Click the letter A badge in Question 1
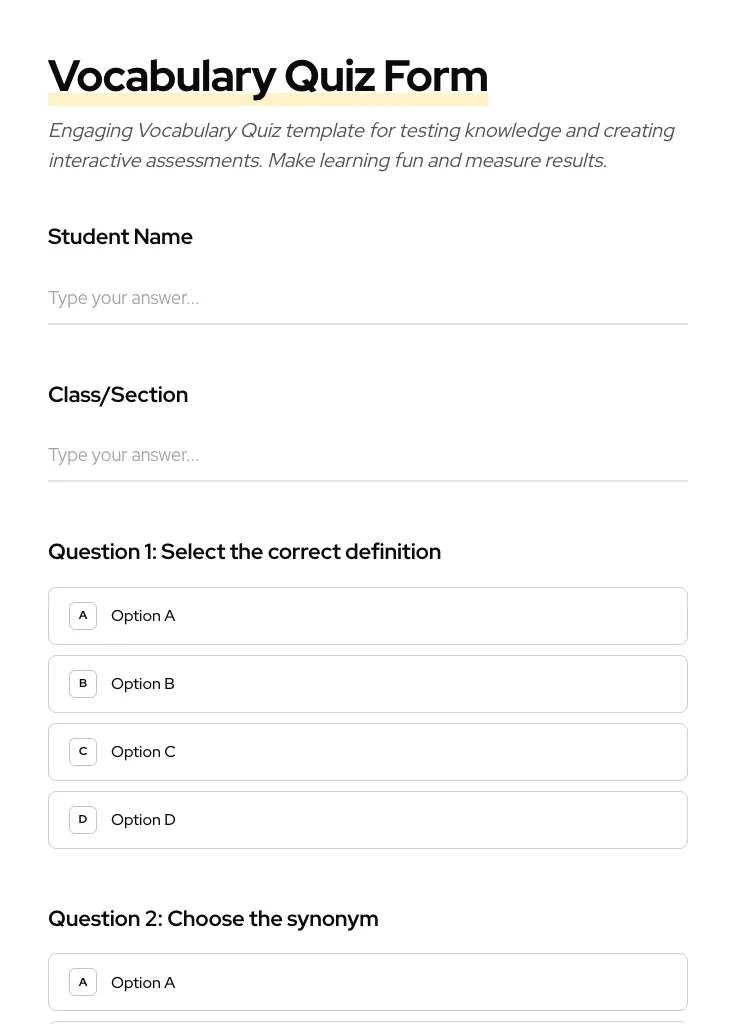 click(83, 616)
